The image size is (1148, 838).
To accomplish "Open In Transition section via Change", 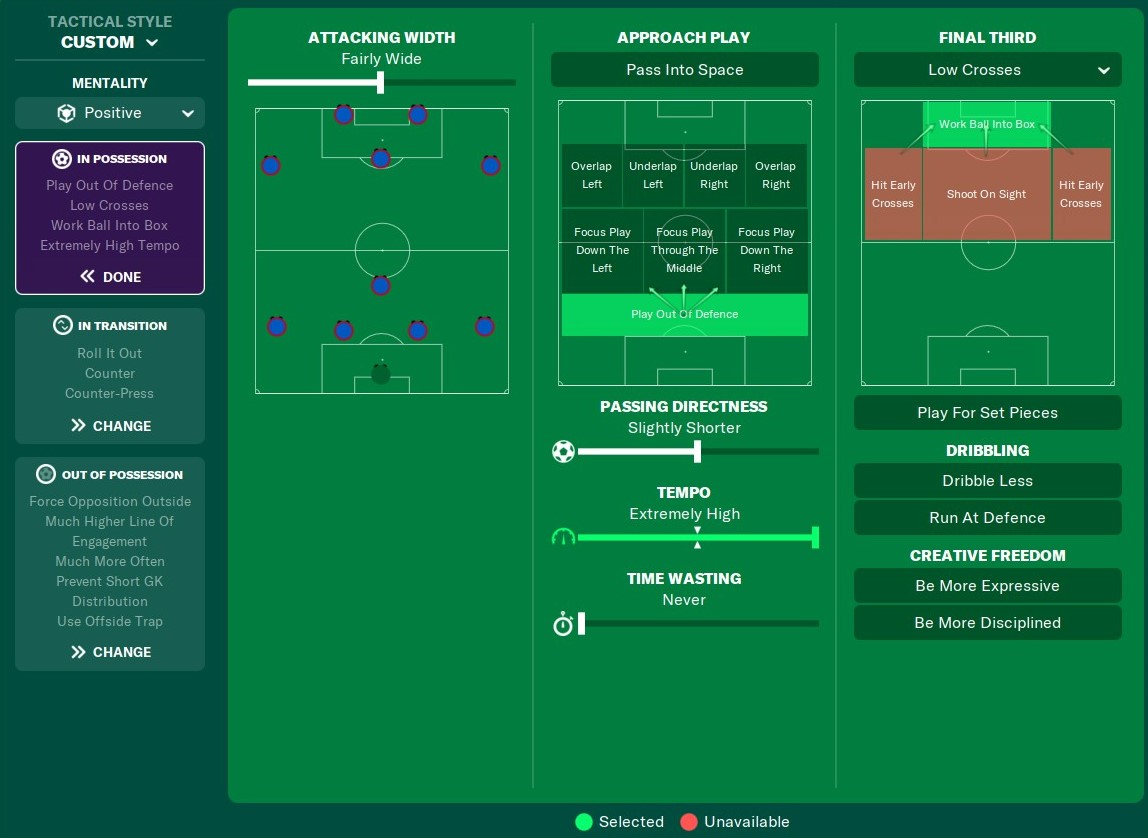I will tap(110, 426).
